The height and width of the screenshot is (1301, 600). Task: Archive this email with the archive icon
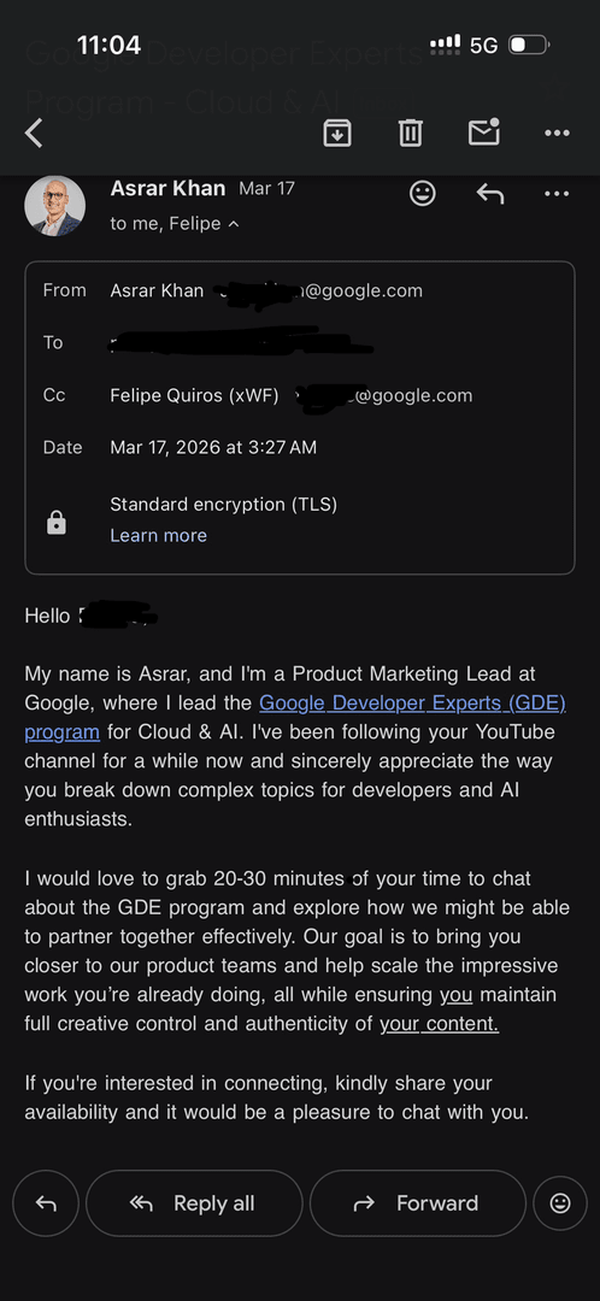point(338,132)
